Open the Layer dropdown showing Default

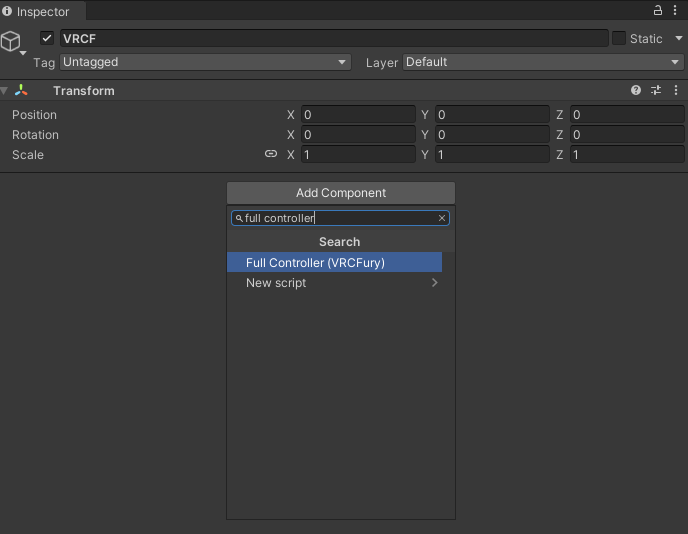pos(543,62)
